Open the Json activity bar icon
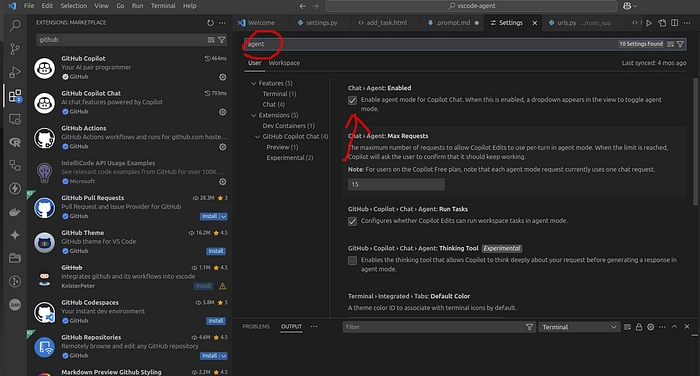Image resolution: width=700 pixels, height=376 pixels. [15, 305]
